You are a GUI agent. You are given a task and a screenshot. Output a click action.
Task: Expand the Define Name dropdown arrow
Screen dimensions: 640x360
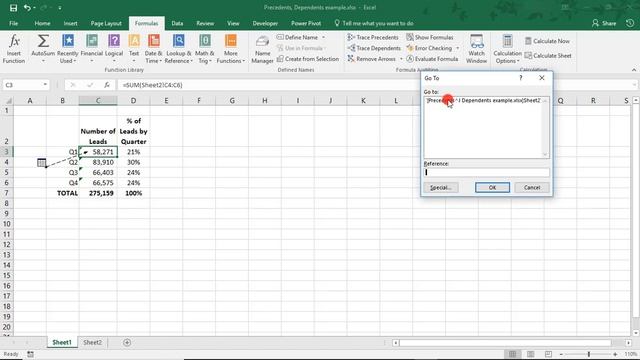pyautogui.click(x=324, y=37)
